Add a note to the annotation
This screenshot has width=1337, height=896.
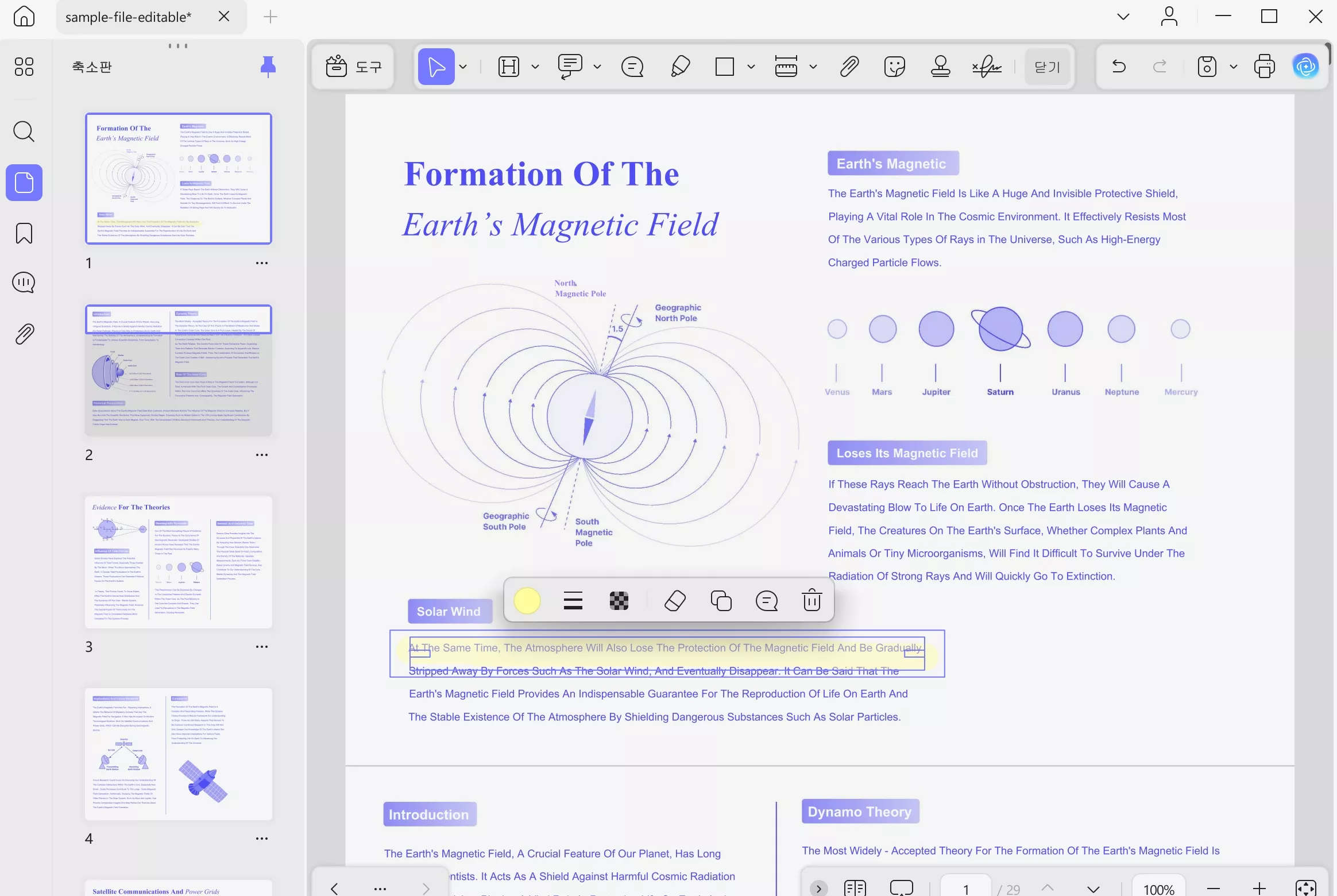tap(767, 601)
